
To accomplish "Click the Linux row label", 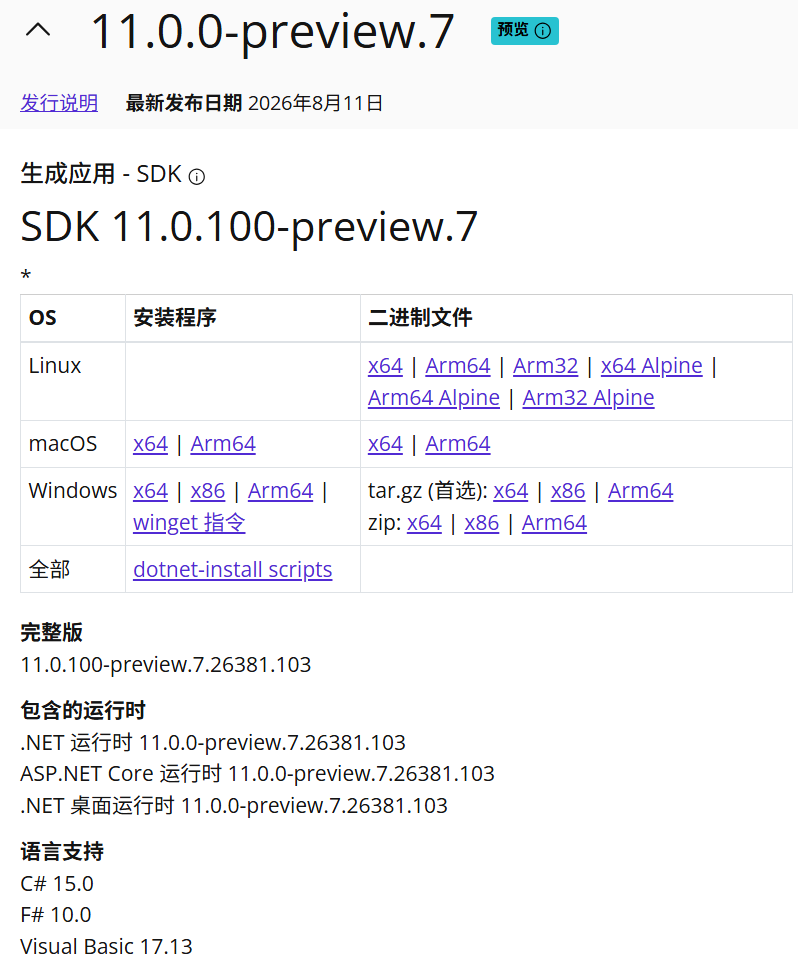I will (x=55, y=366).
